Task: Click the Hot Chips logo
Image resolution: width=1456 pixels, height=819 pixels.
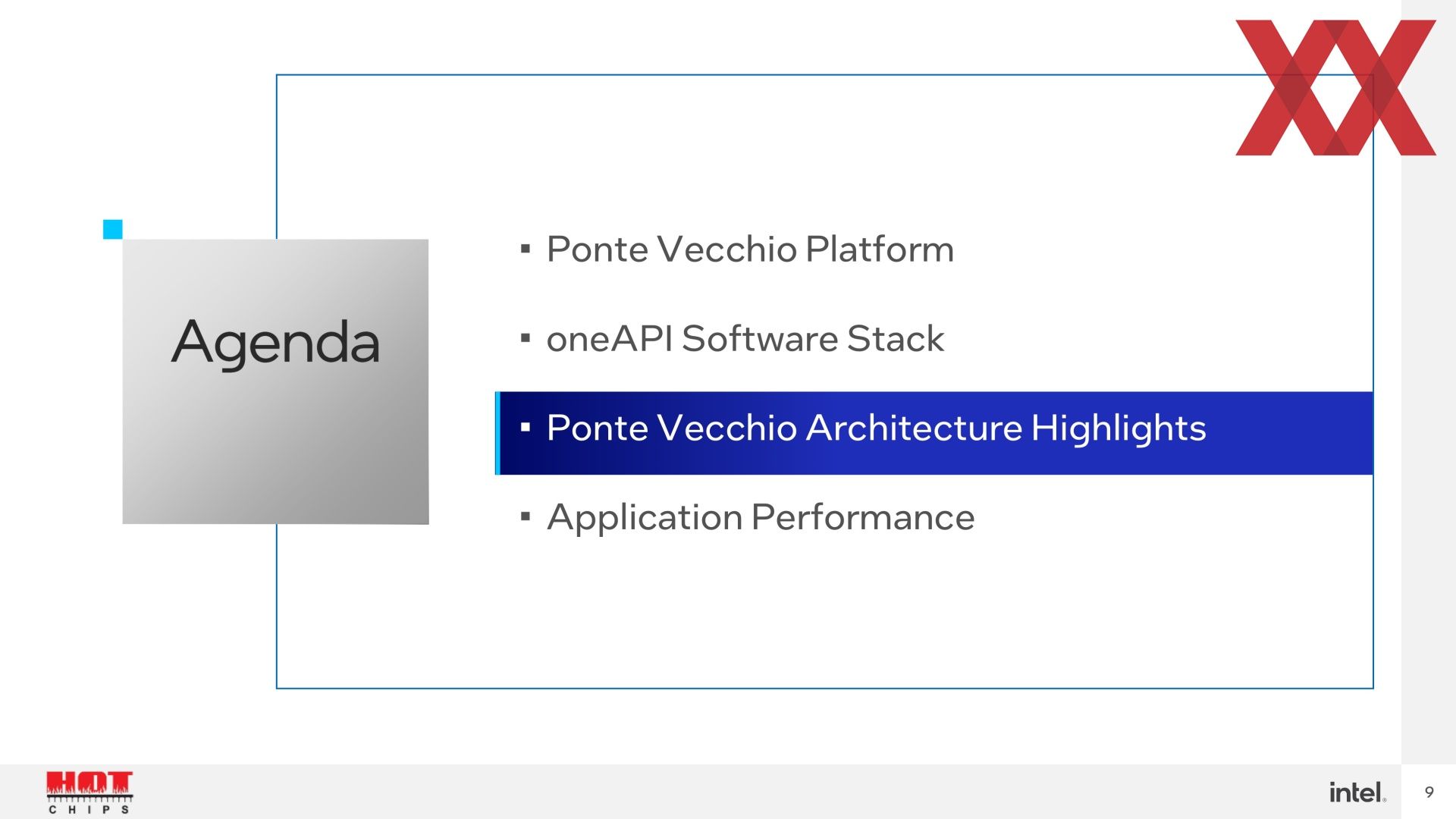Action: click(x=89, y=792)
